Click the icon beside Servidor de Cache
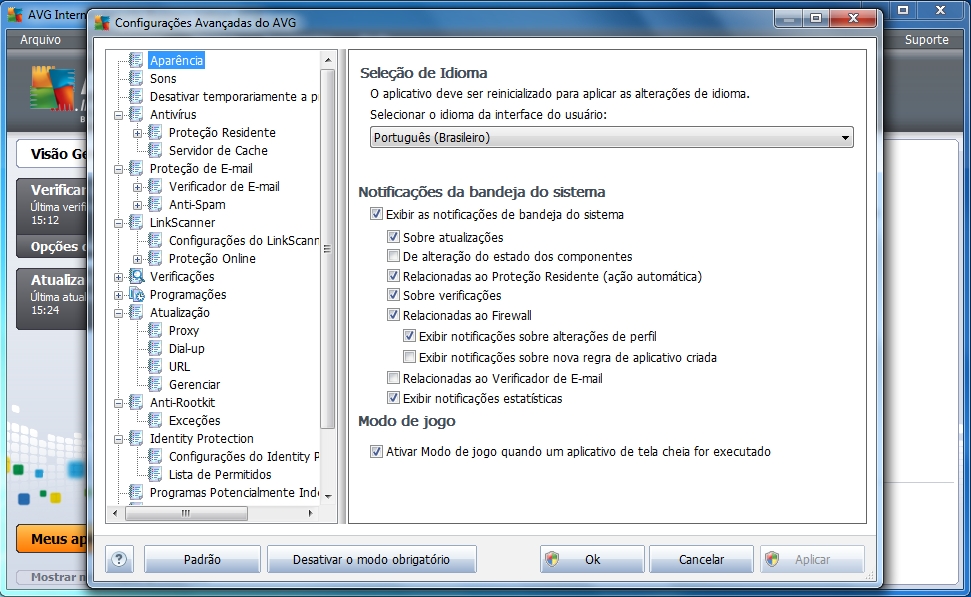 pos(155,150)
